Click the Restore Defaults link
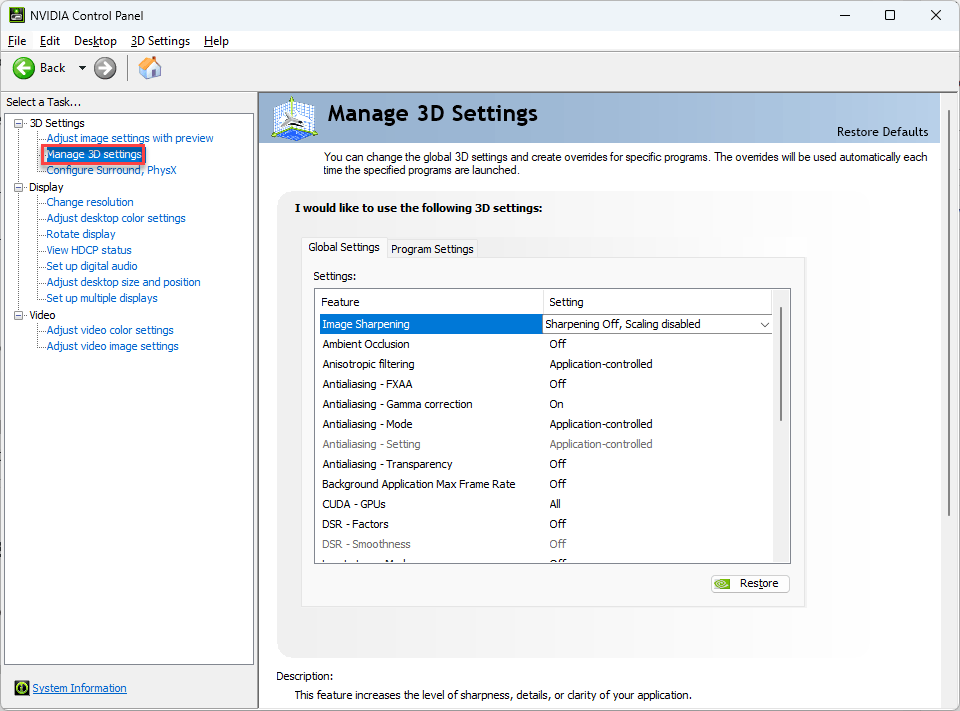Viewport: 960px width, 711px height. (882, 132)
